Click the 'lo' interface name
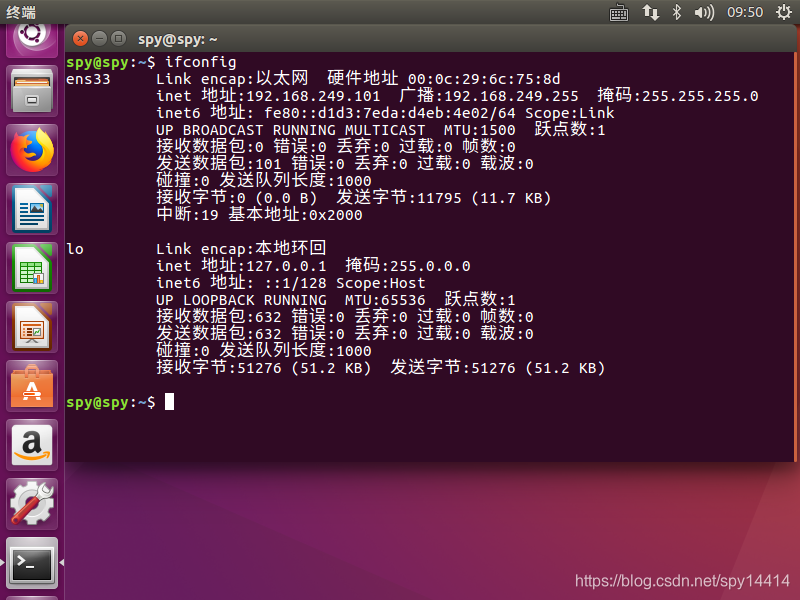The image size is (800, 600). [x=75, y=249]
